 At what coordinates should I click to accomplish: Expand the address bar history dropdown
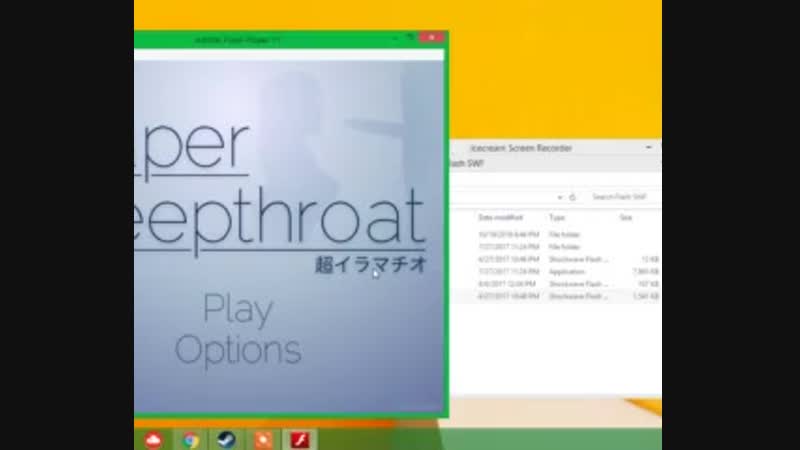[560, 197]
